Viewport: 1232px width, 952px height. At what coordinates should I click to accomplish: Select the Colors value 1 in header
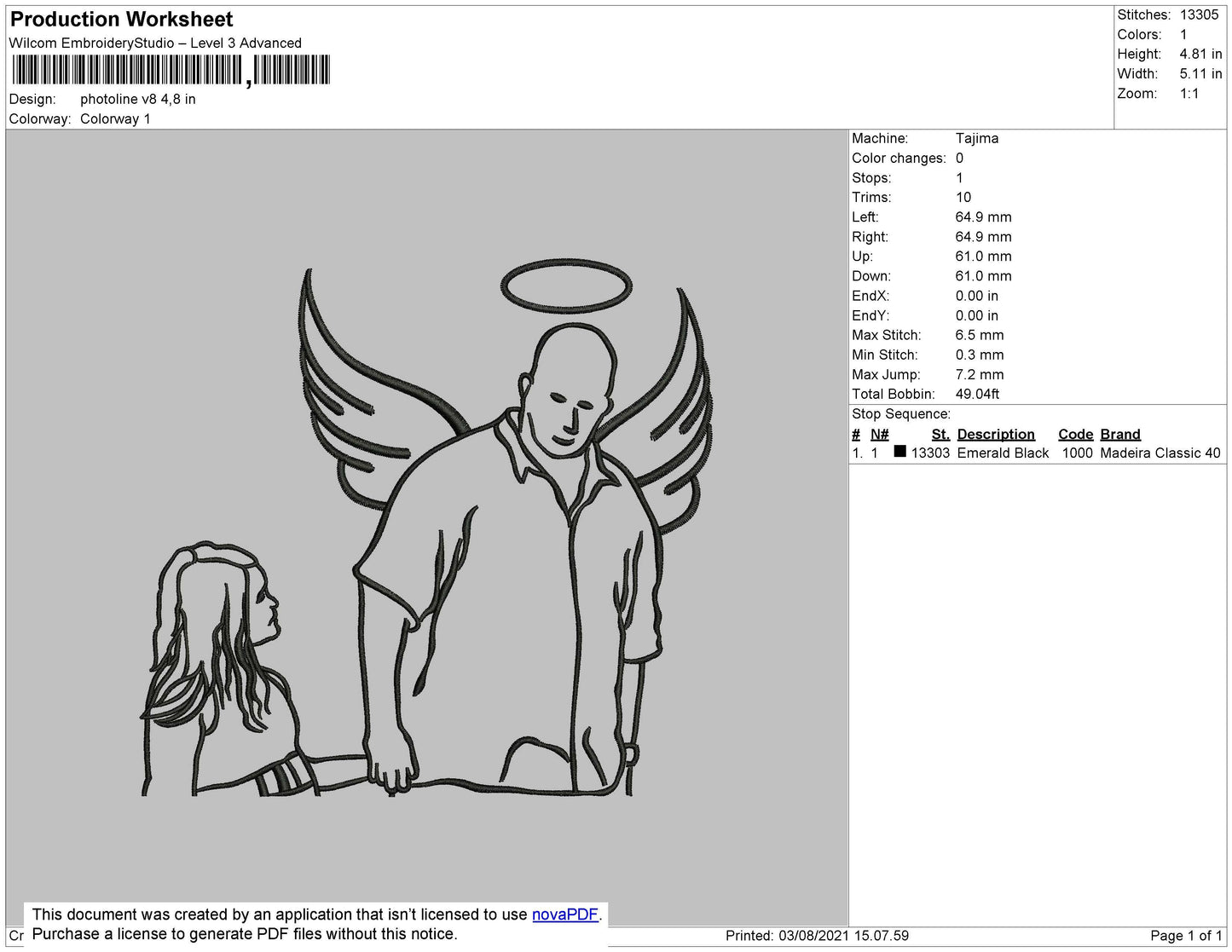click(1183, 34)
